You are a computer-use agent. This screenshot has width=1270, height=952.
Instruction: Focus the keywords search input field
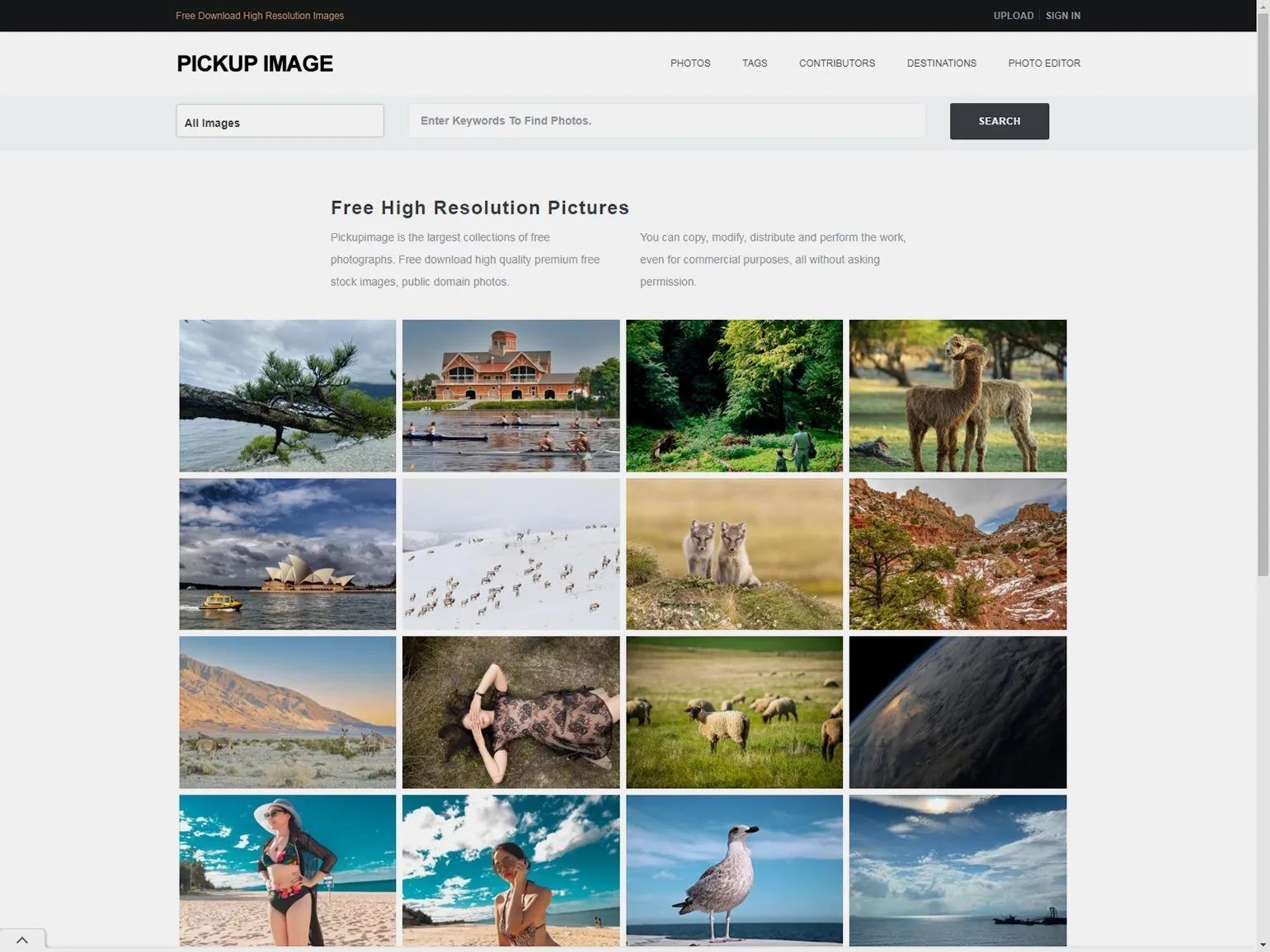[666, 120]
